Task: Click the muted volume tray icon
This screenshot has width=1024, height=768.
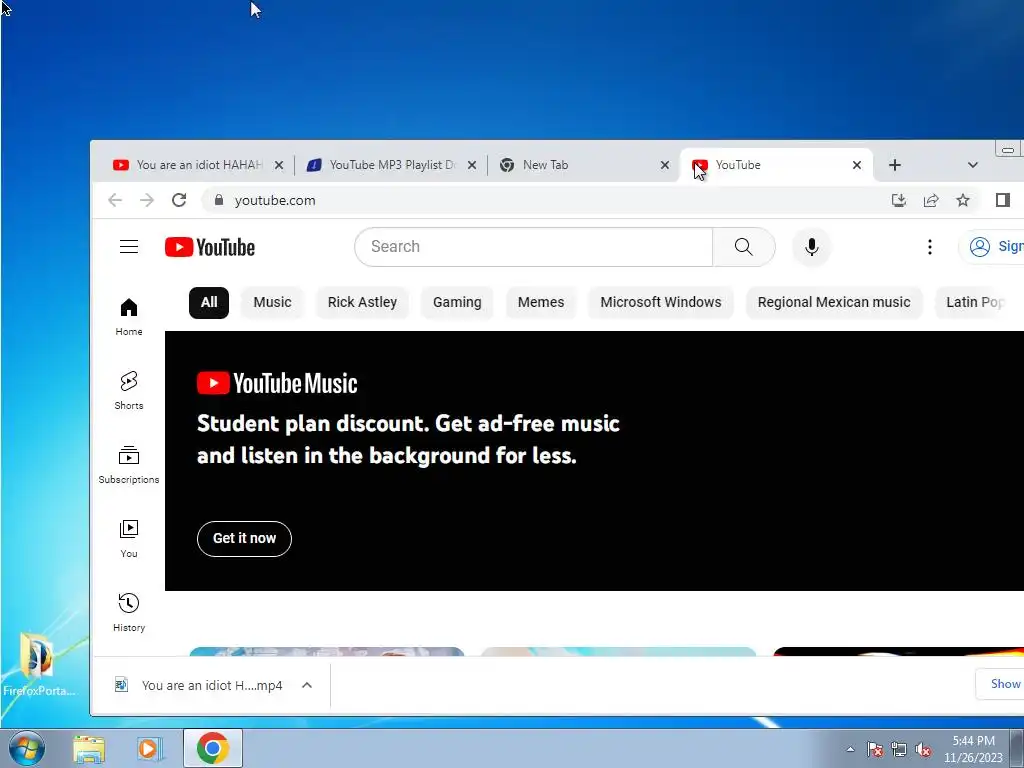Action: coord(923,750)
